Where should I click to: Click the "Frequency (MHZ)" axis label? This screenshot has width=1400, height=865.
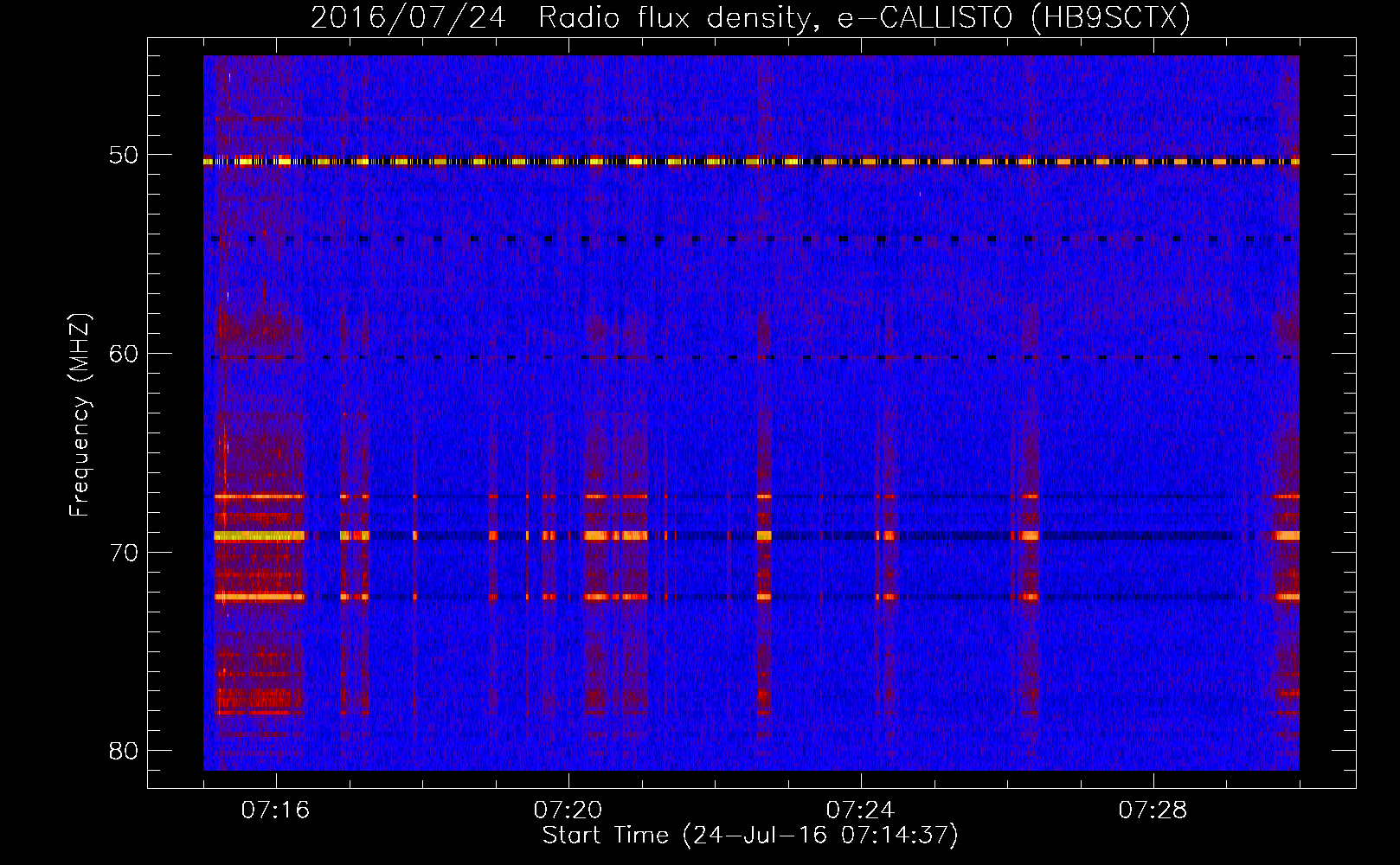click(80, 415)
